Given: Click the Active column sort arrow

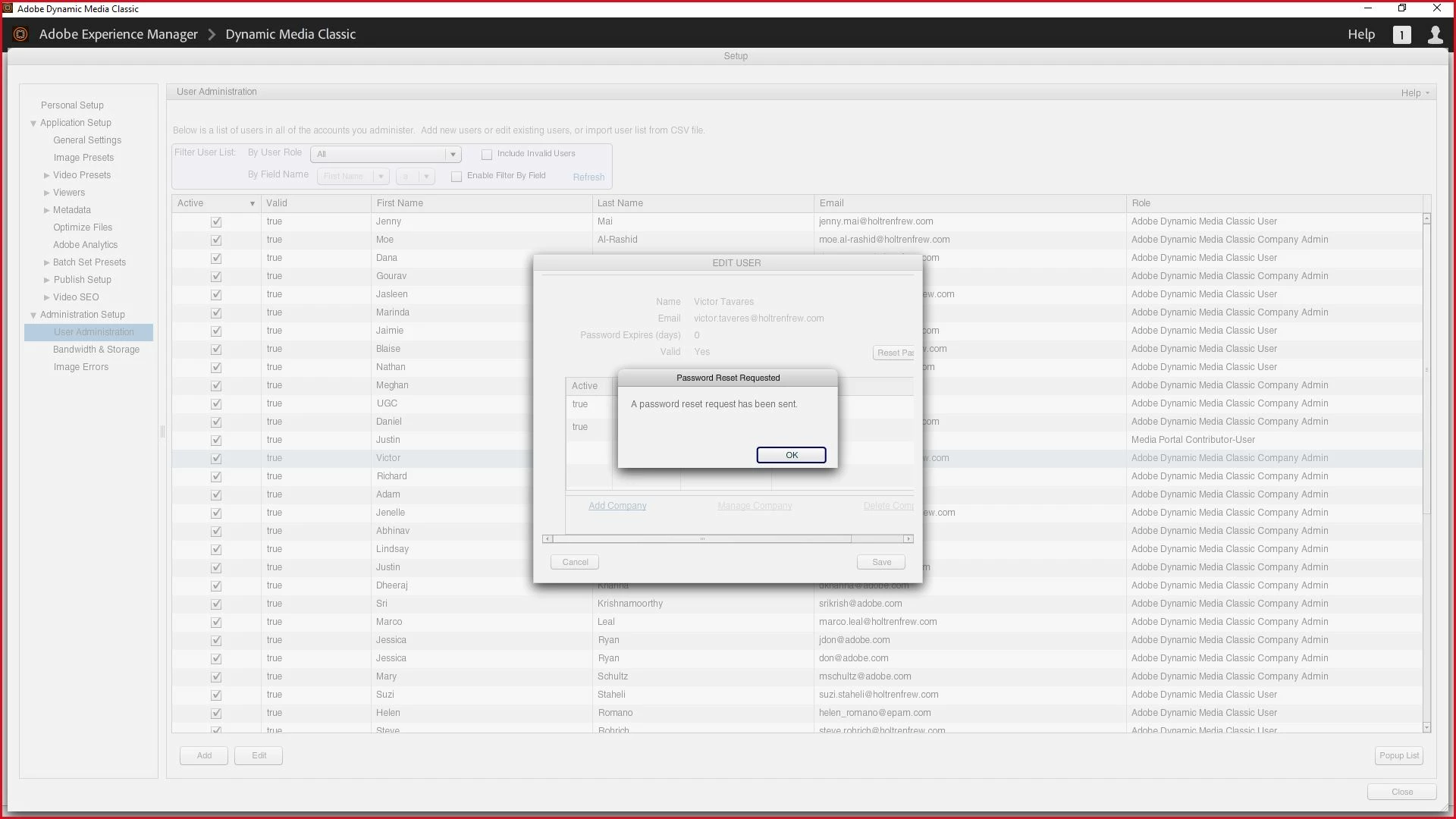Looking at the screenshot, I should click(x=252, y=203).
